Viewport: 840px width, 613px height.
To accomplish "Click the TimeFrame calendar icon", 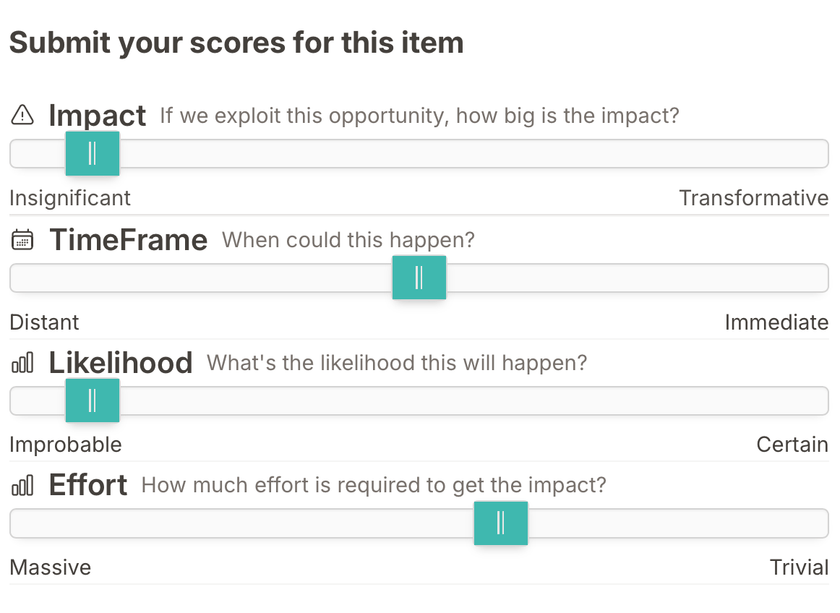I will click(22, 240).
